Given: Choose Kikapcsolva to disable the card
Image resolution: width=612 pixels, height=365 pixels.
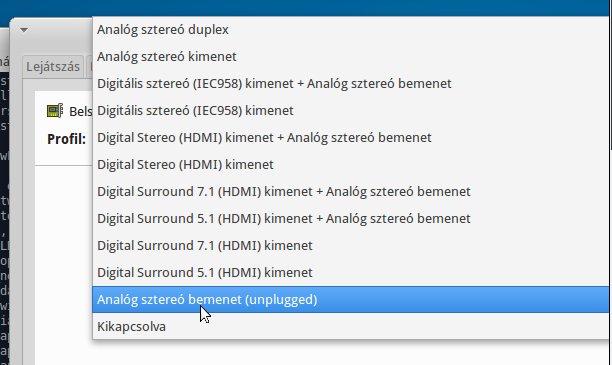Looking at the screenshot, I should 350,326.
